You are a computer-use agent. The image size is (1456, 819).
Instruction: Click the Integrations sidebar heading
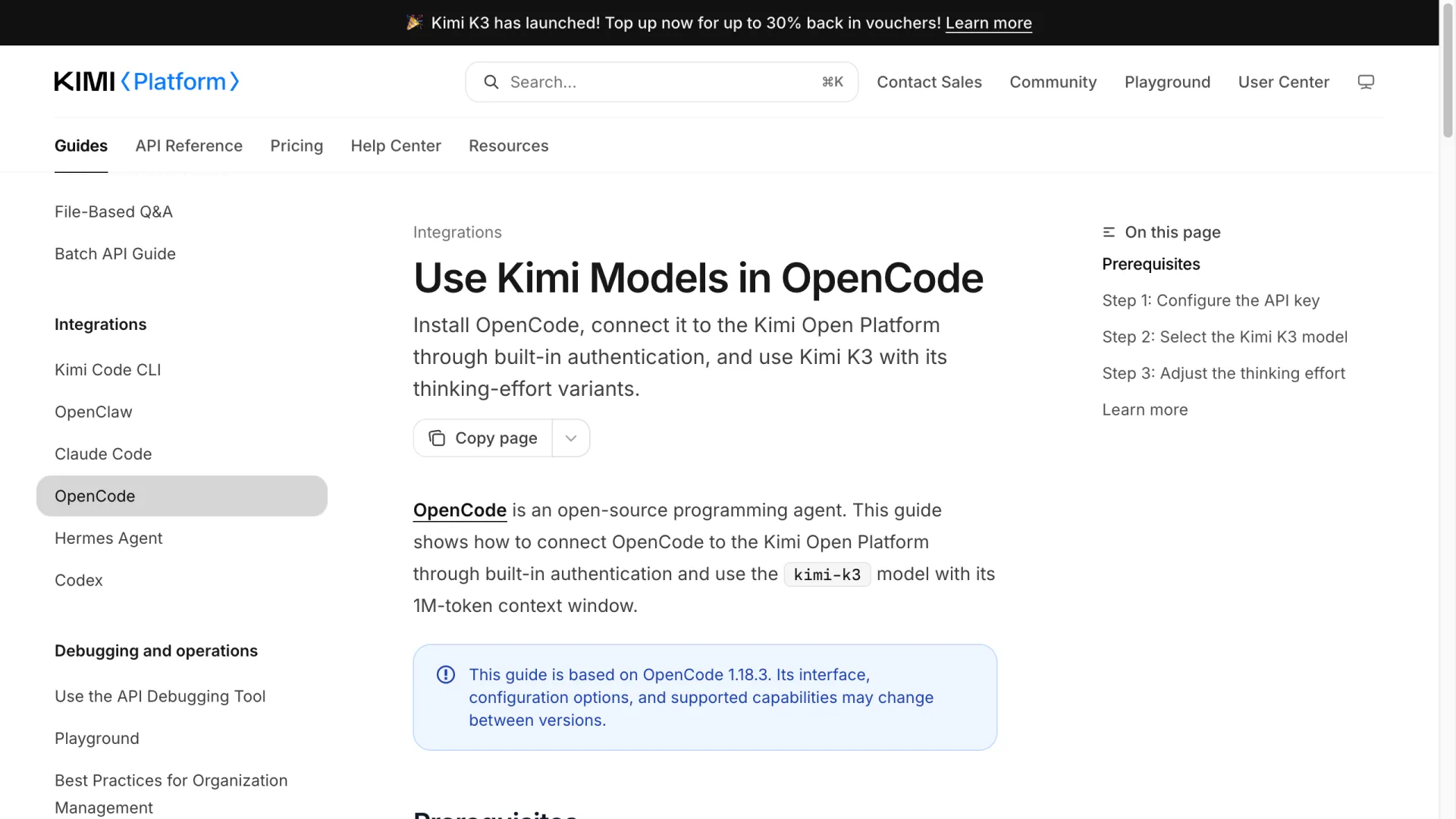point(100,325)
